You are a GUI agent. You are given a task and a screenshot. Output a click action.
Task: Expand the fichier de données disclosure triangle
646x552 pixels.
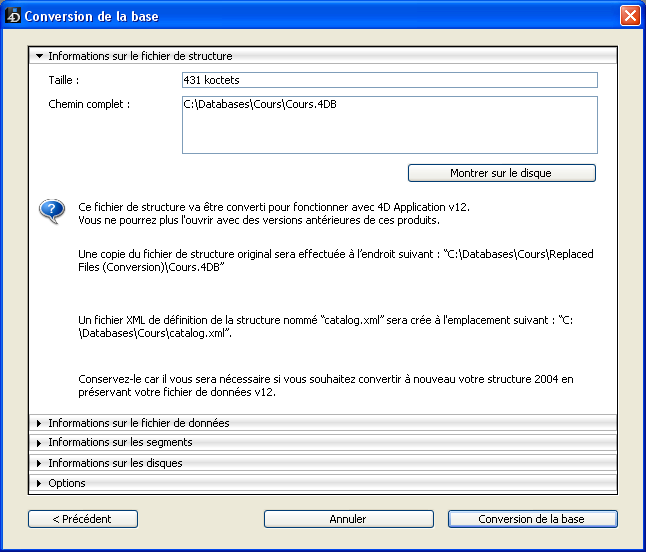point(39,423)
